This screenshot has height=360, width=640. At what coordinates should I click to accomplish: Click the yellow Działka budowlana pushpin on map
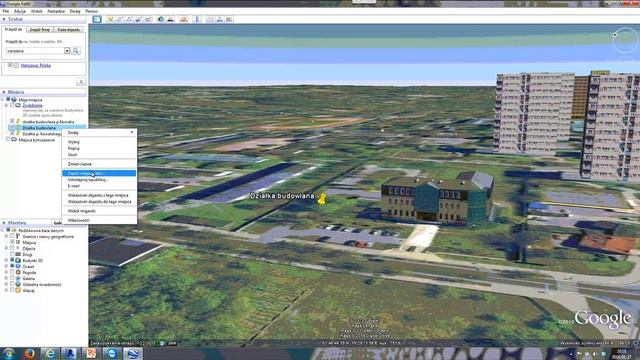[322, 199]
